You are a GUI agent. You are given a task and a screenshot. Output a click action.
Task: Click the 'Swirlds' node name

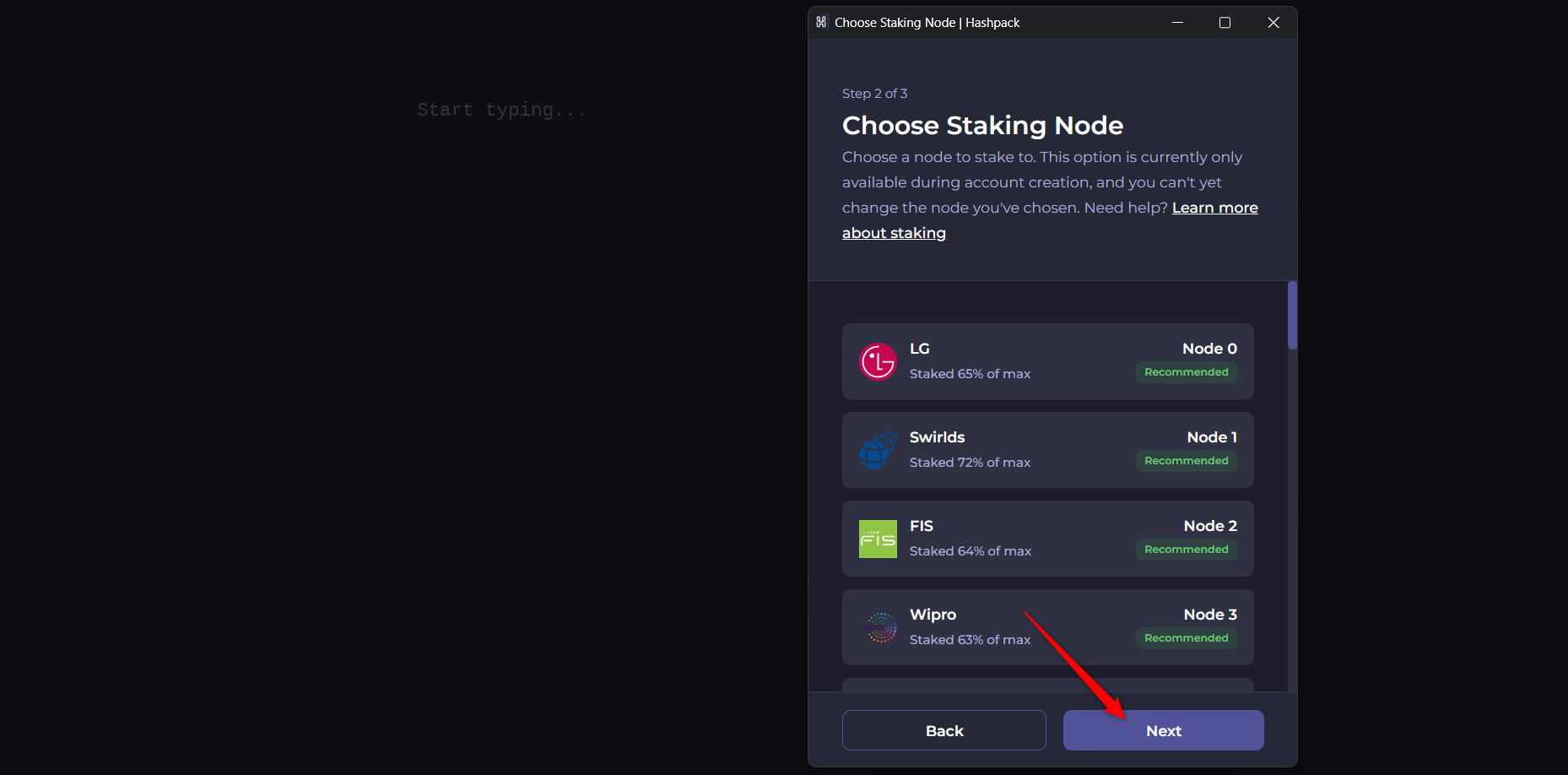(x=937, y=437)
